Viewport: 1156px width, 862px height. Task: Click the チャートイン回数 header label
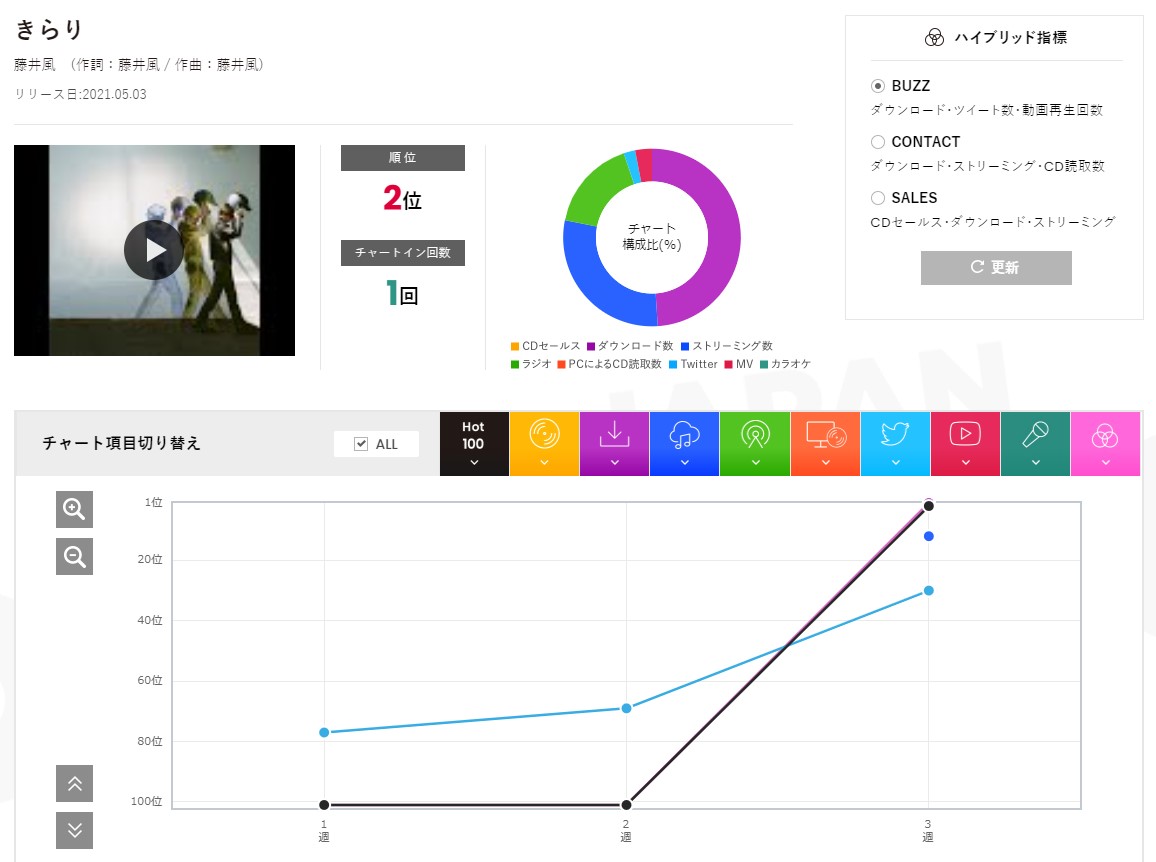[x=403, y=252]
